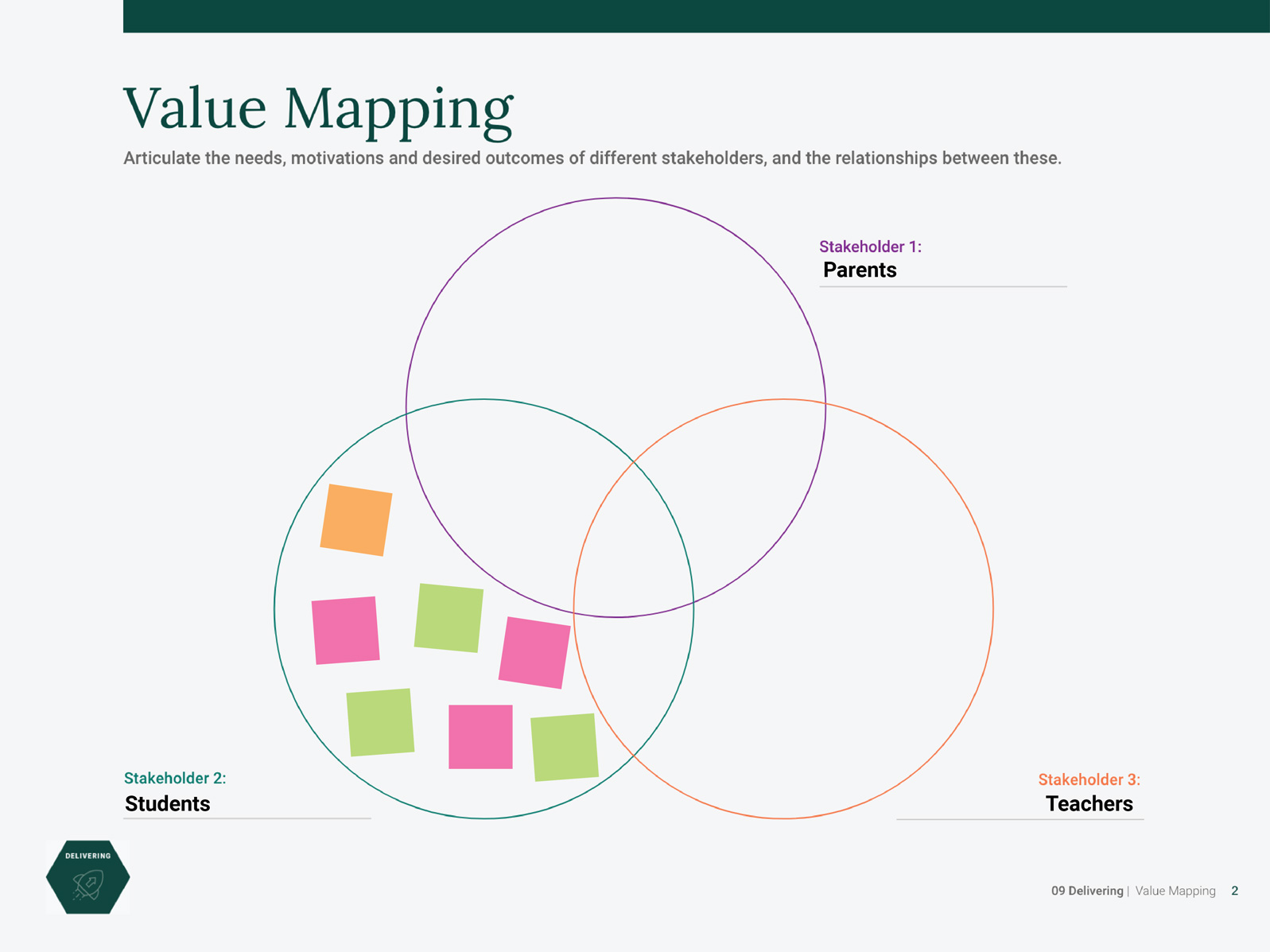
Task: Click the Teachers stakeholder name field
Action: pos(1019,803)
